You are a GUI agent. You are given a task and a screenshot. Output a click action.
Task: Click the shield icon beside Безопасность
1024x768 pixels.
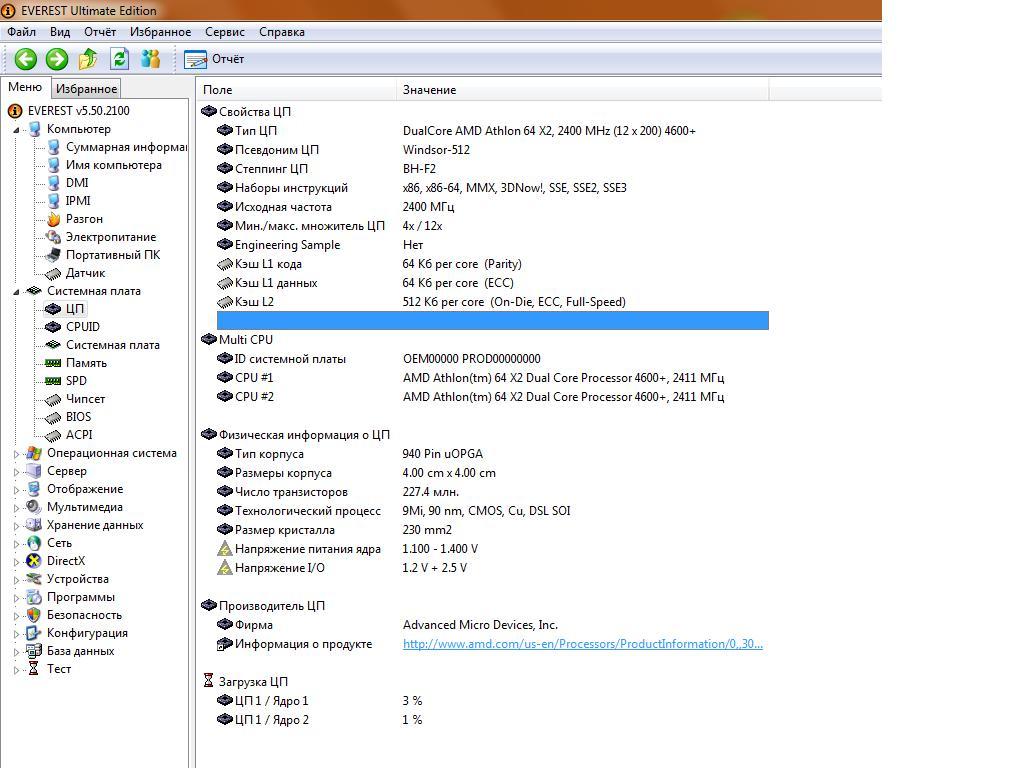pyautogui.click(x=34, y=615)
